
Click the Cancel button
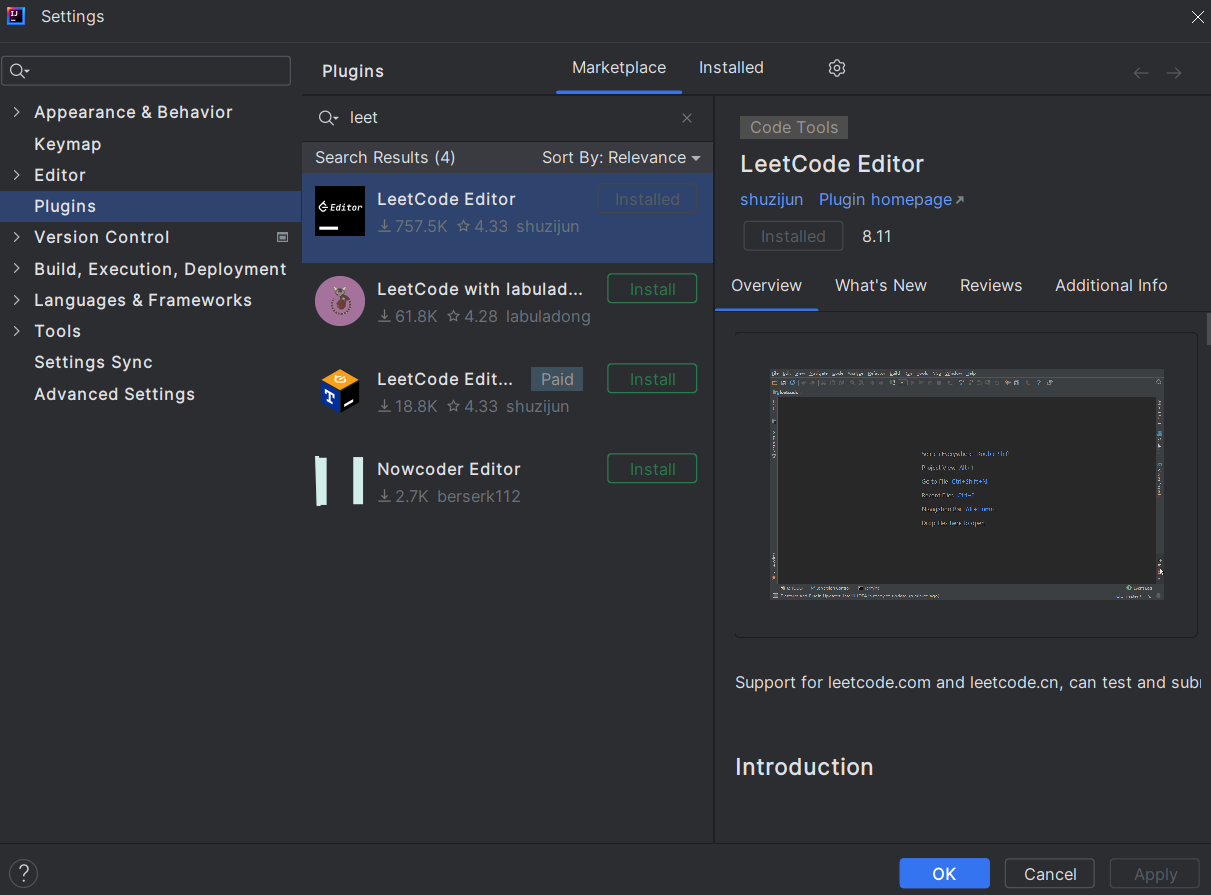1050,874
